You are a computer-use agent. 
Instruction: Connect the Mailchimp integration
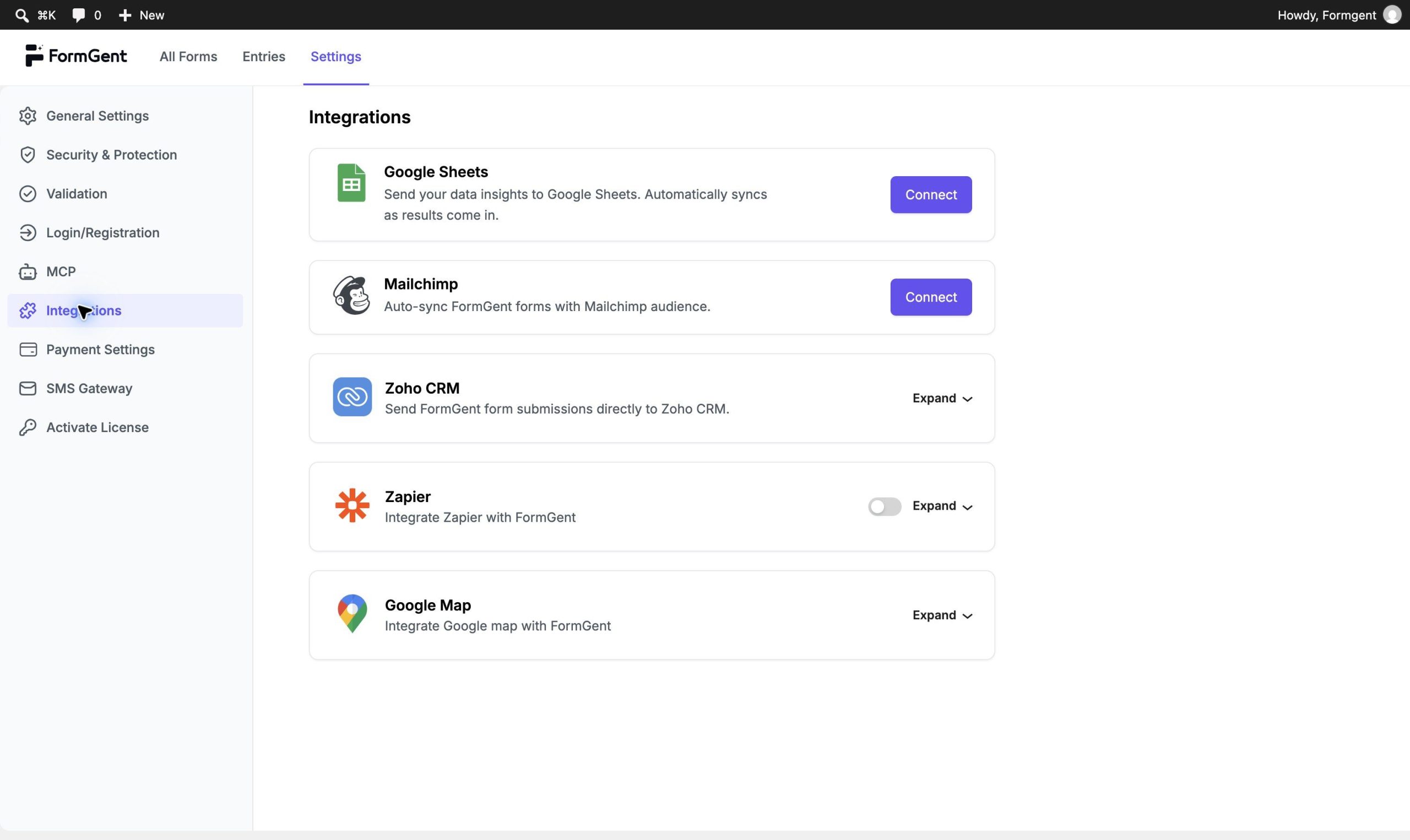tap(931, 297)
